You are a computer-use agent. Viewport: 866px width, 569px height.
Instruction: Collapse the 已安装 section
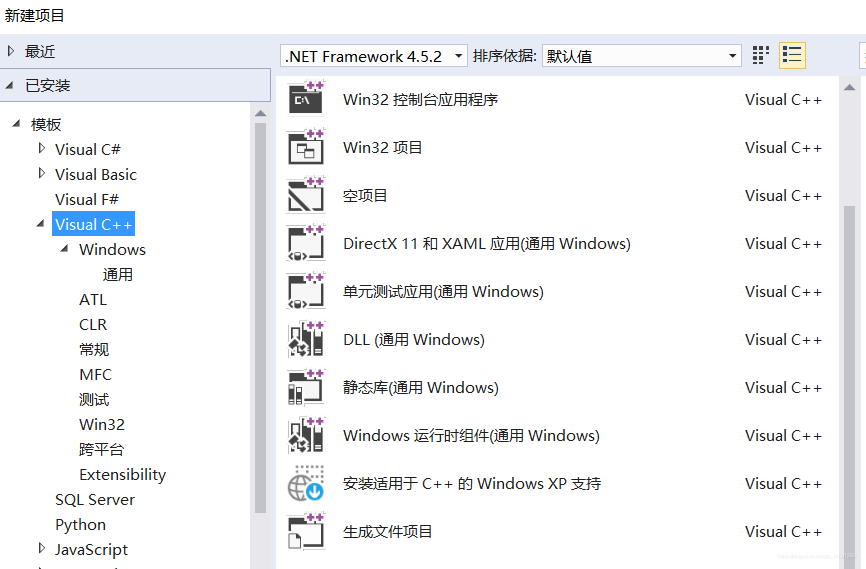pyautogui.click(x=10, y=85)
